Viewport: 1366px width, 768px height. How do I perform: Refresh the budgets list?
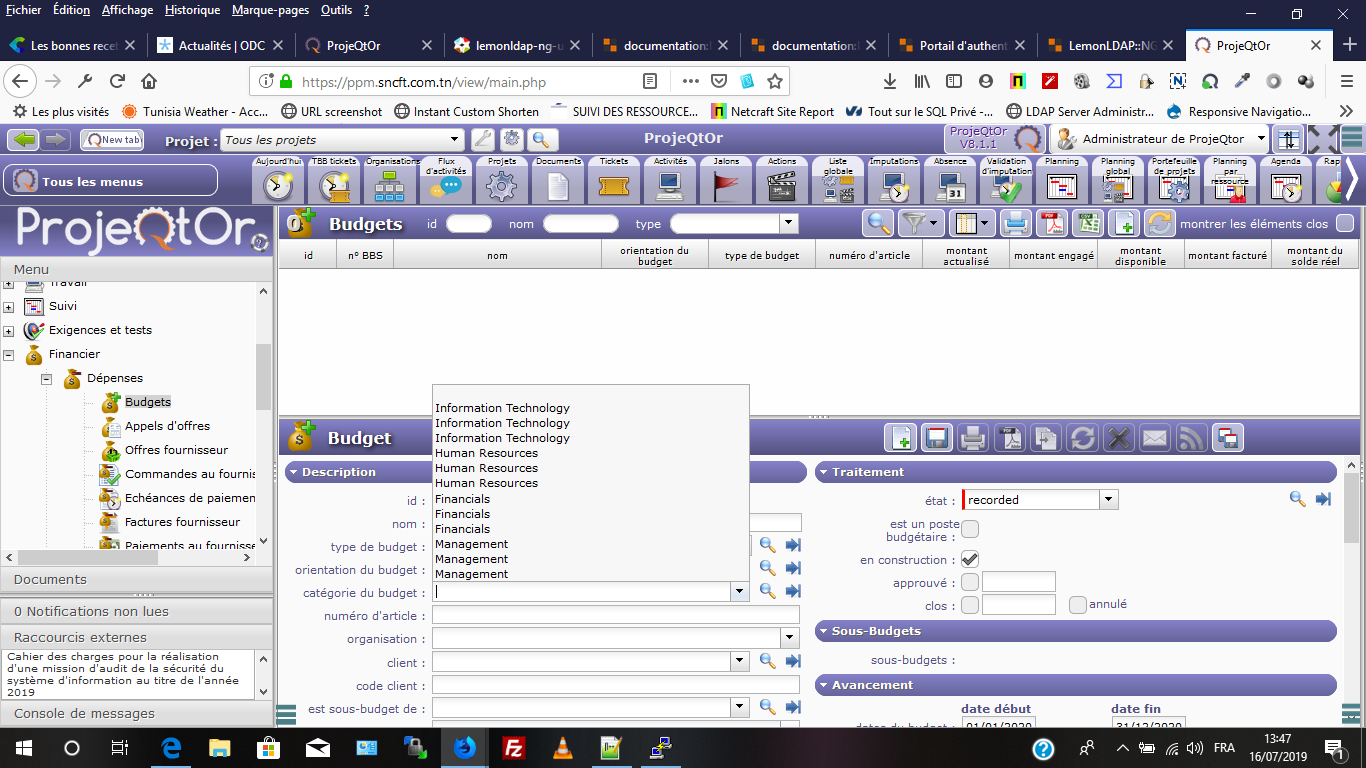1159,223
